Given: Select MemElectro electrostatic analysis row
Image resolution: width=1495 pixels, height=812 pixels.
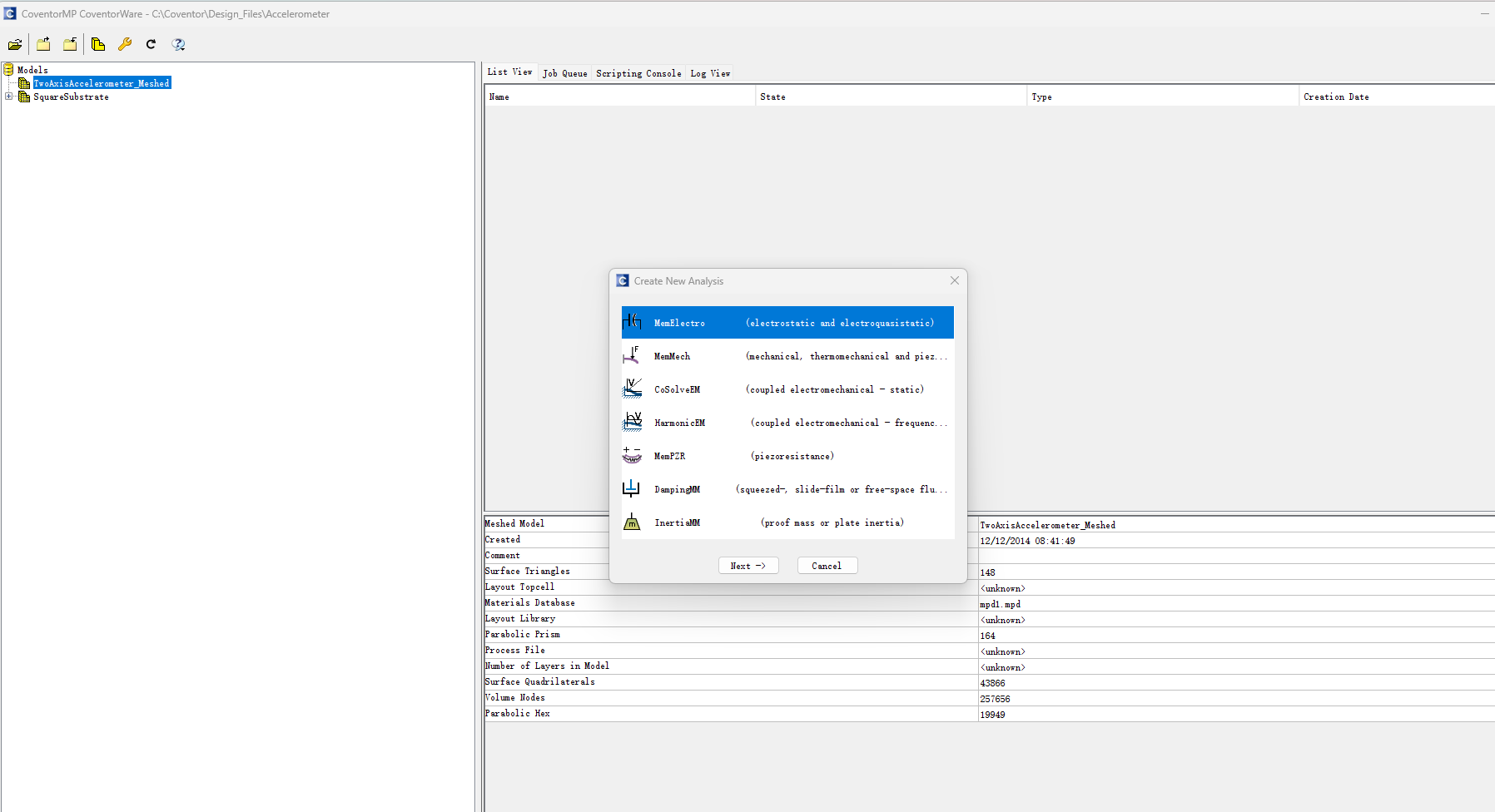Looking at the screenshot, I should click(787, 322).
